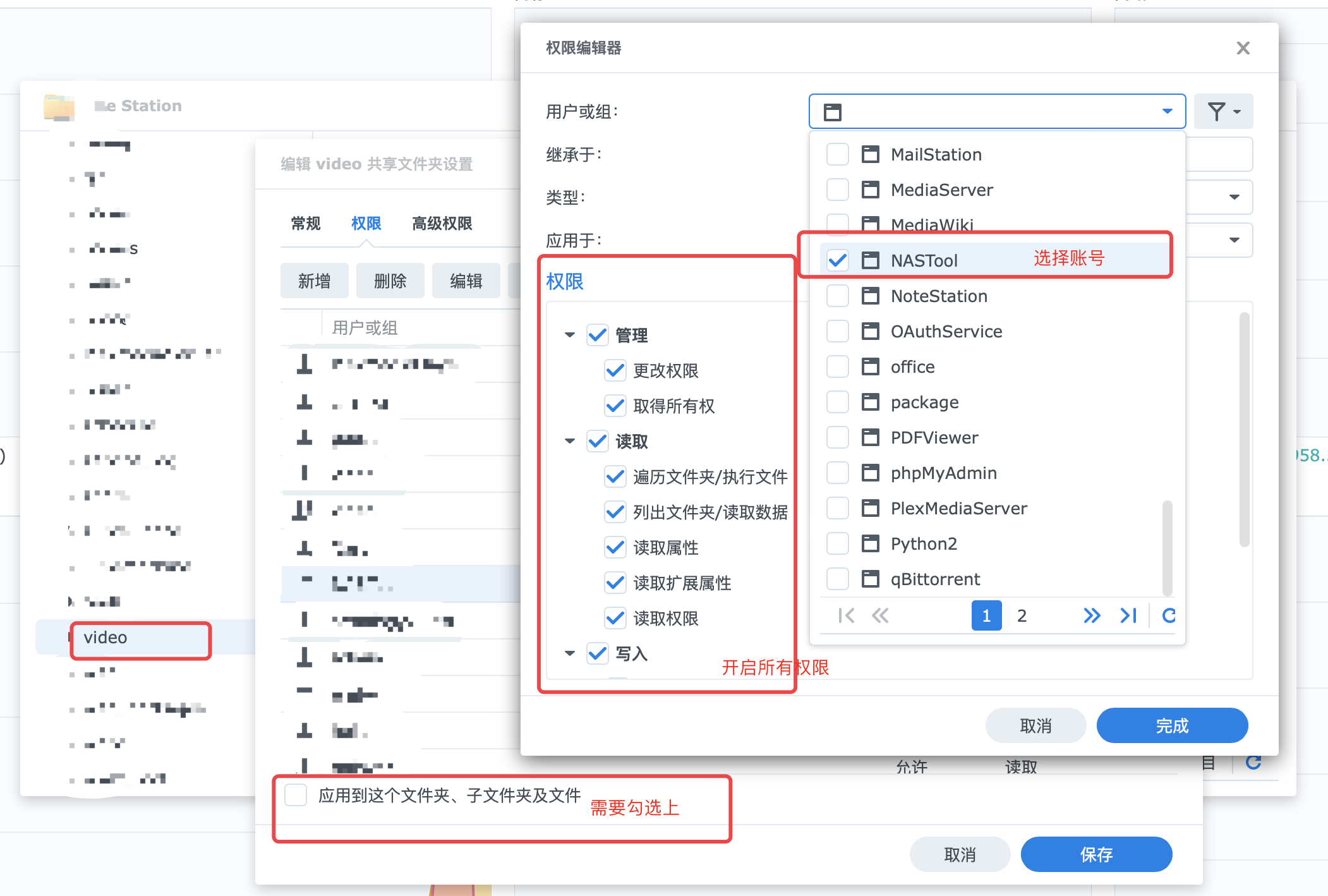
Task: Enable 应用到这个文件夹、子文件夹及文件 checkbox
Action: 296,795
